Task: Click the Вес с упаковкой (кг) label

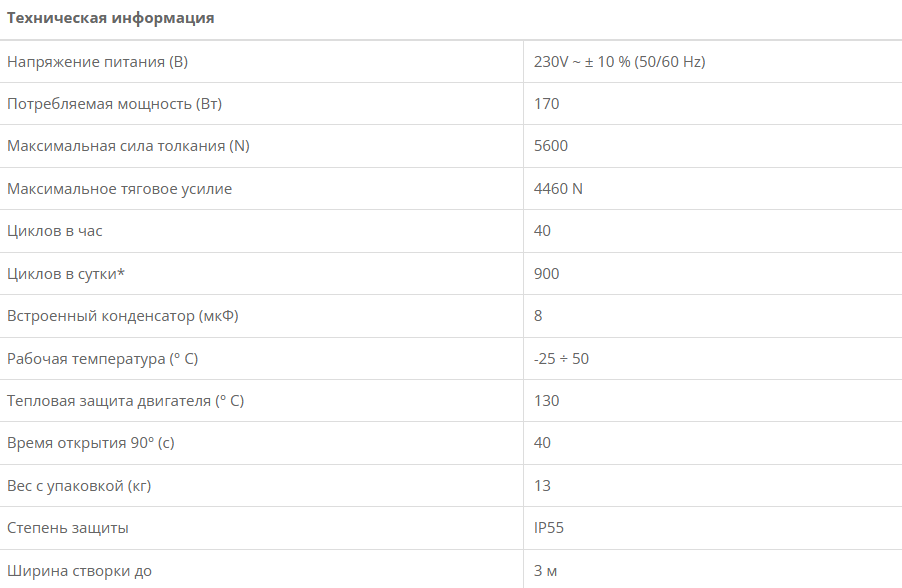Action: tap(79, 486)
